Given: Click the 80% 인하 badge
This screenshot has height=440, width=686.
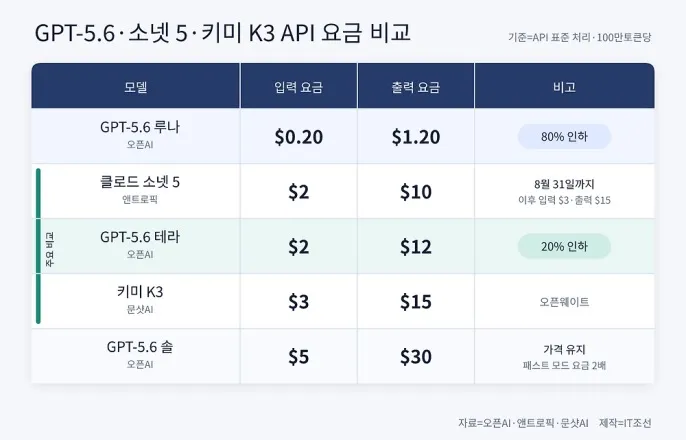Looking at the screenshot, I should [564, 136].
